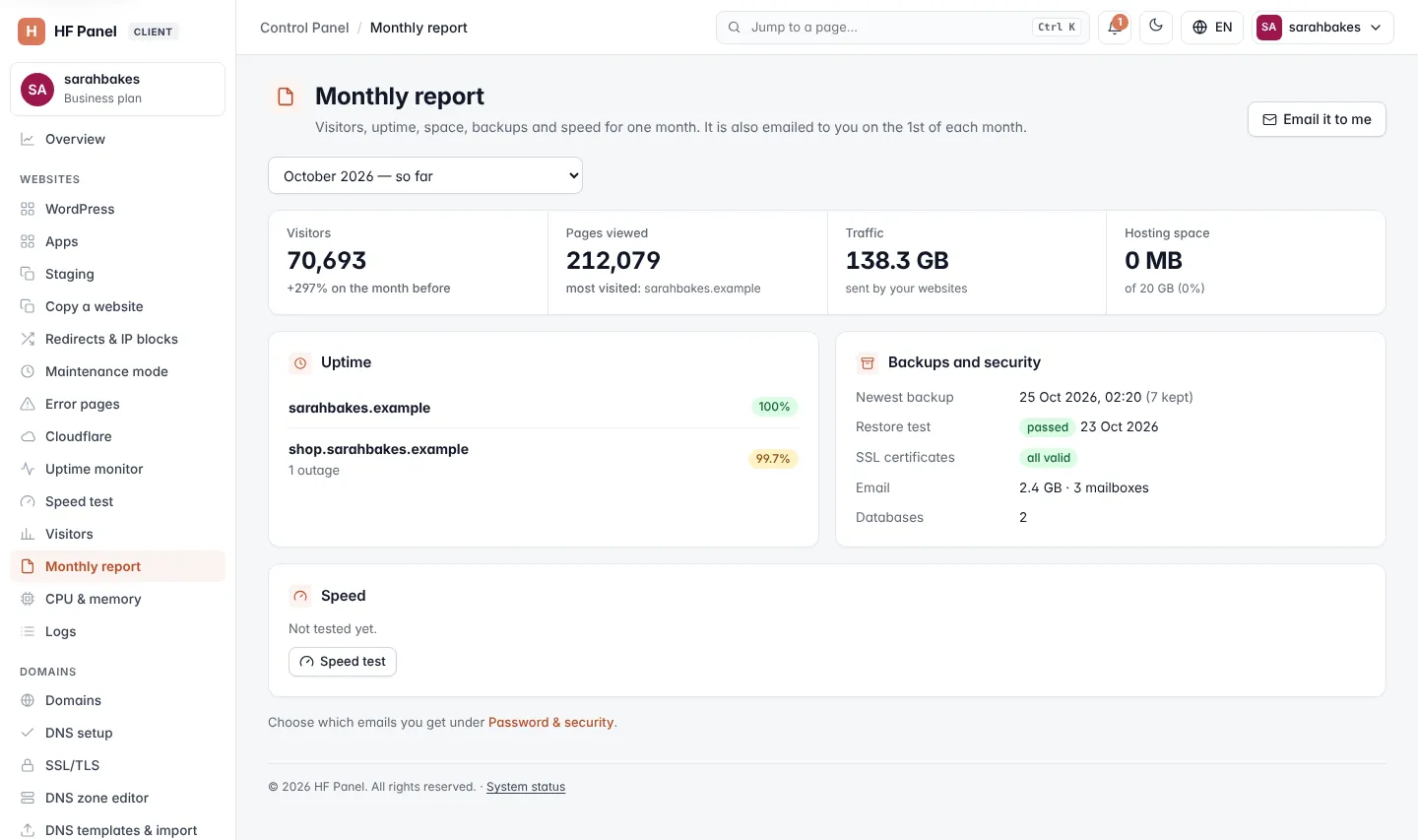Click the DNS zone editor server icon

pyautogui.click(x=28, y=798)
